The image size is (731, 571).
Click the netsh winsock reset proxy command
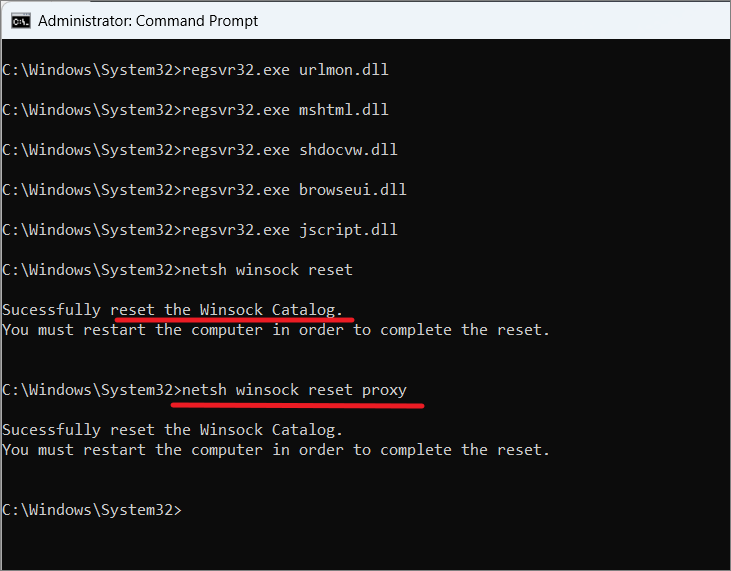point(294,390)
